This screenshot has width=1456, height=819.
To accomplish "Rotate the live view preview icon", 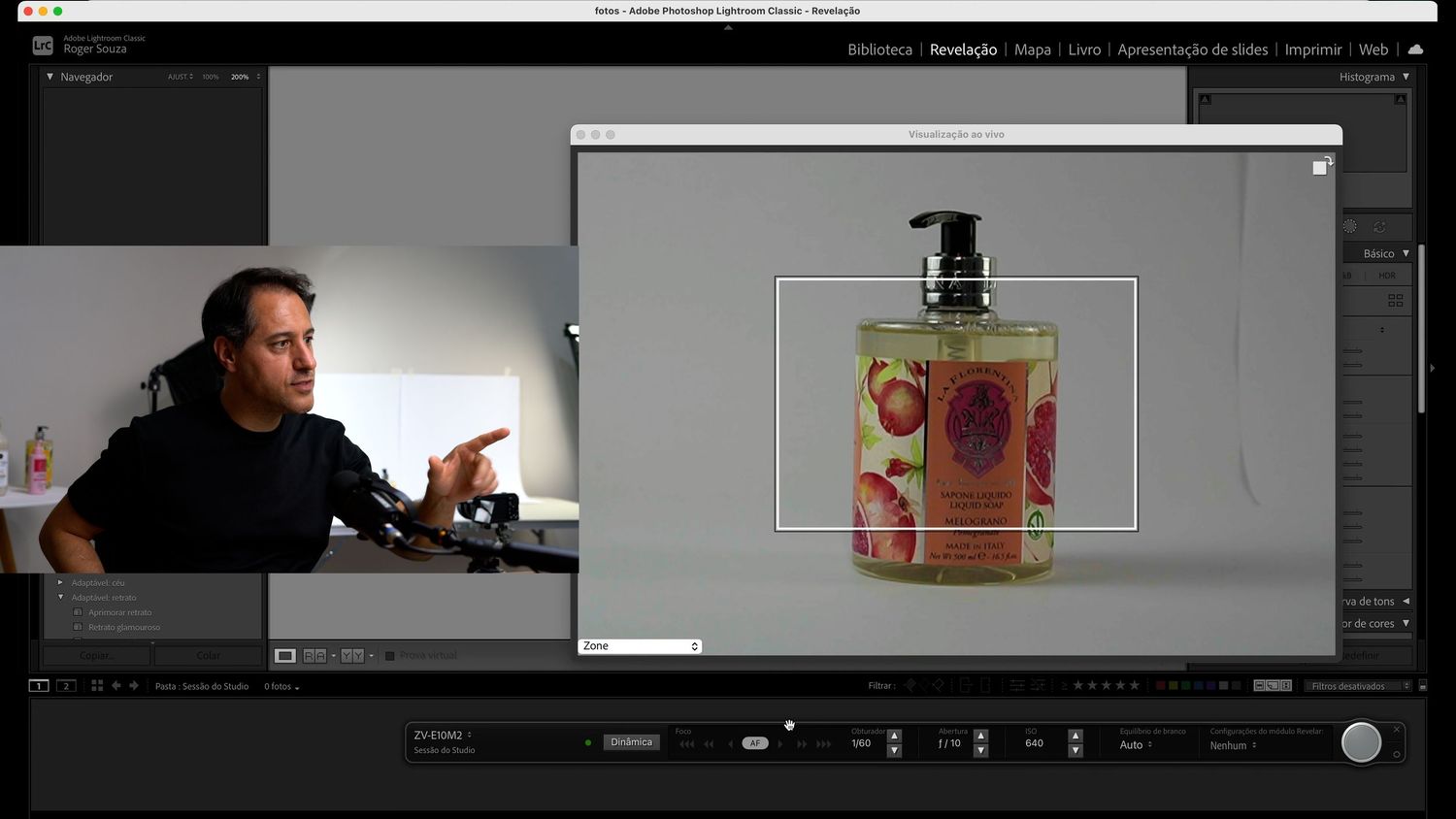I will [x=1322, y=166].
